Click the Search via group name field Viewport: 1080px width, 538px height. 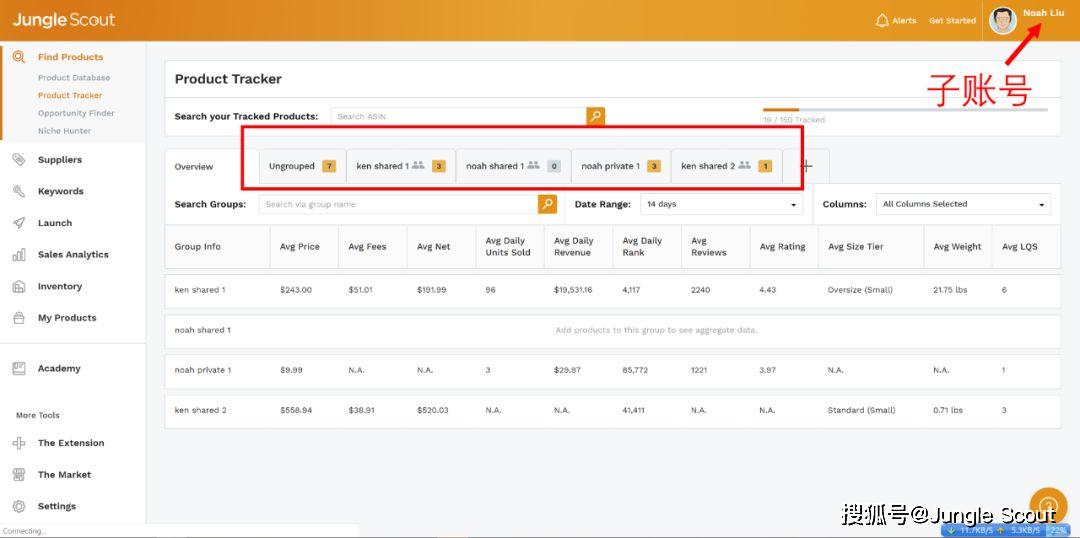tap(399, 204)
